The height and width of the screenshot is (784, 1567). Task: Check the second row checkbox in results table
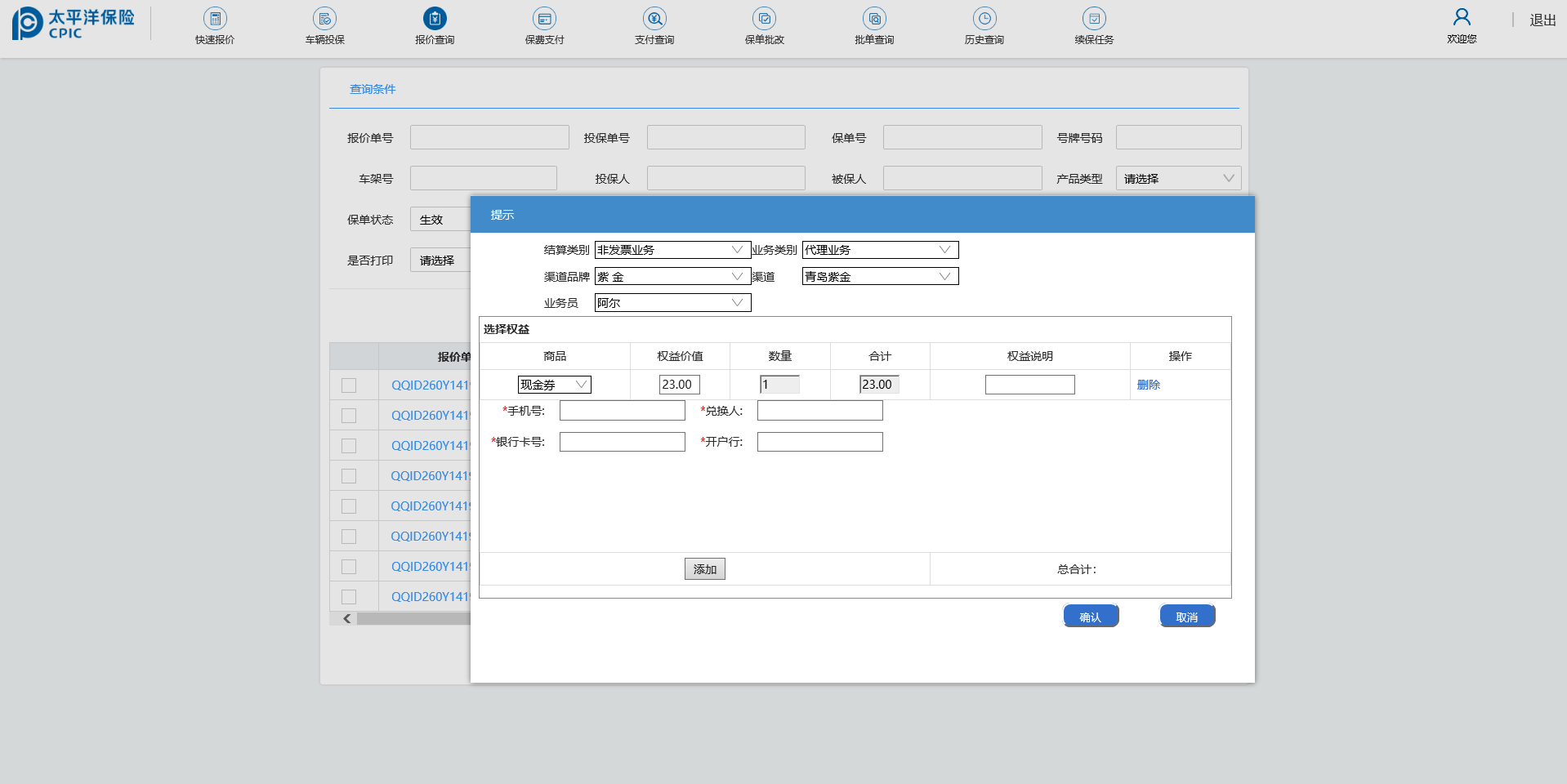[349, 416]
